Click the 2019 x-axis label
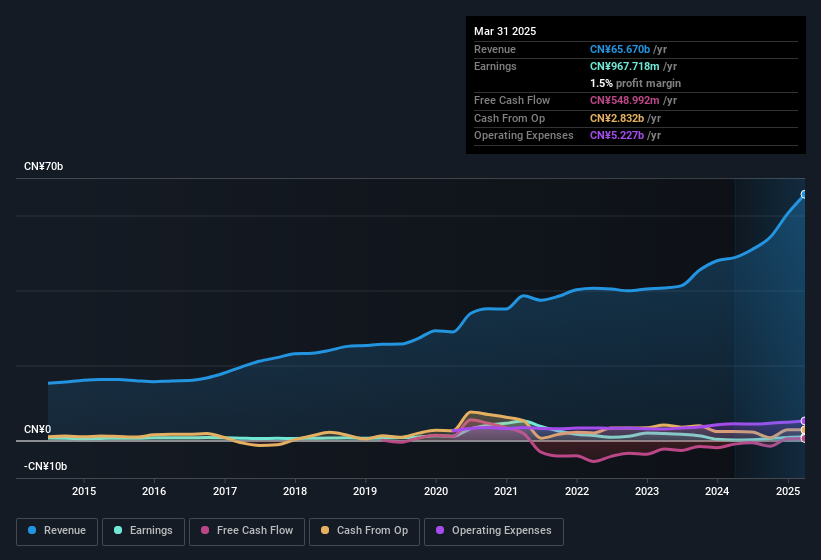The width and height of the screenshot is (821, 560). pos(365,491)
